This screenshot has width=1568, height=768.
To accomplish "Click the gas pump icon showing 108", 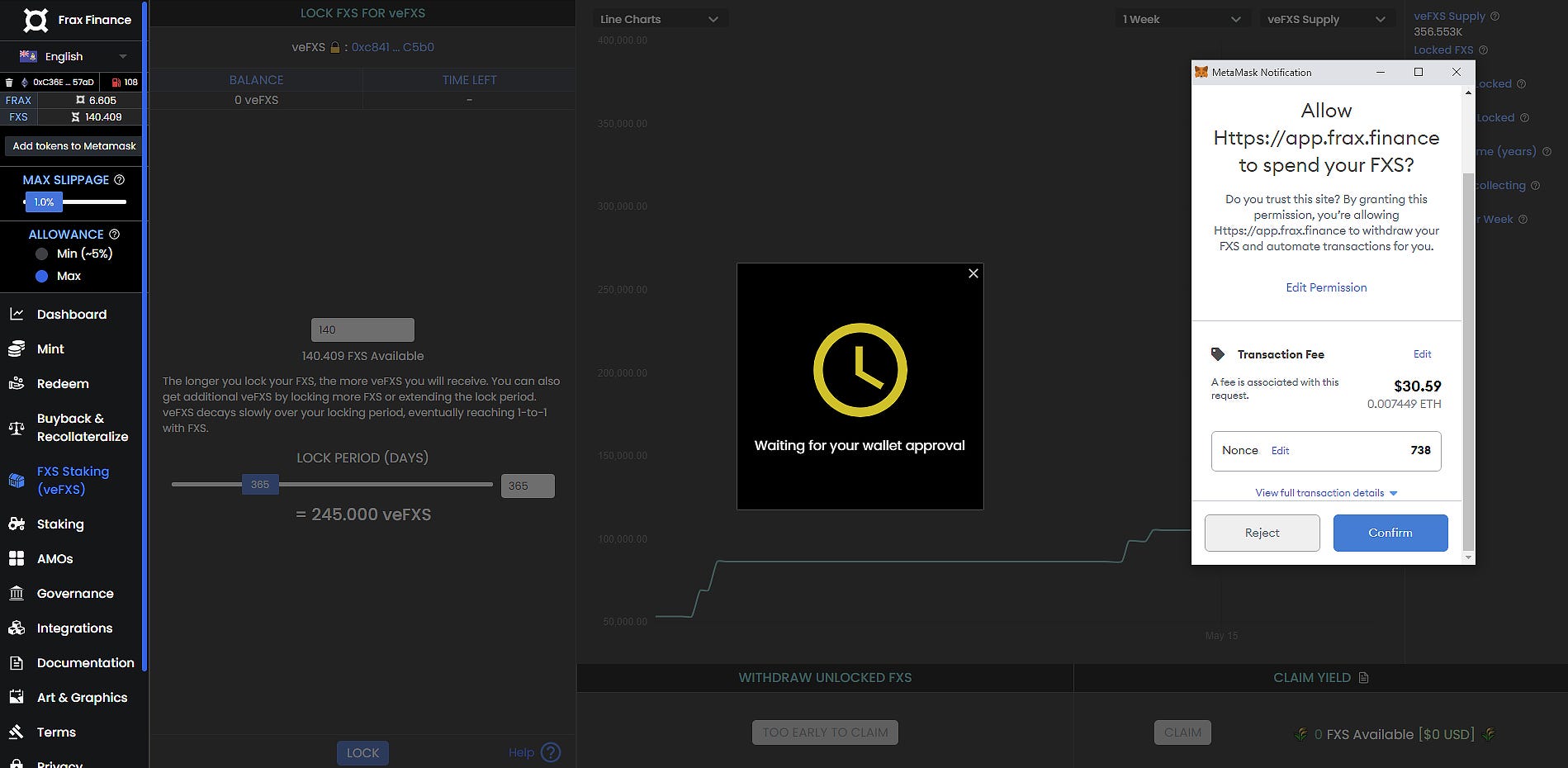I will [x=116, y=82].
